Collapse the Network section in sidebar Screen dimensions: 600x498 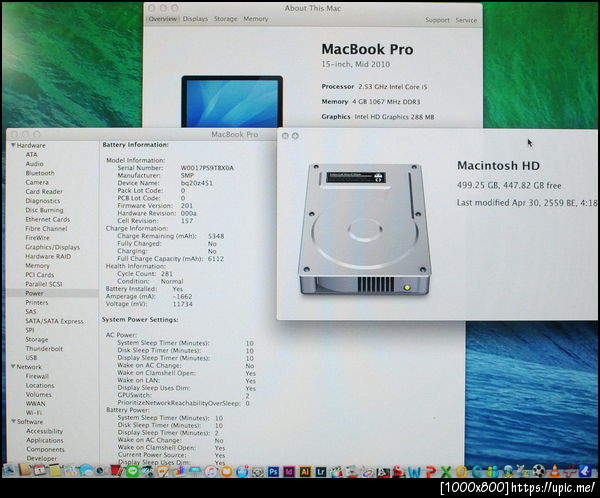[x=13, y=367]
